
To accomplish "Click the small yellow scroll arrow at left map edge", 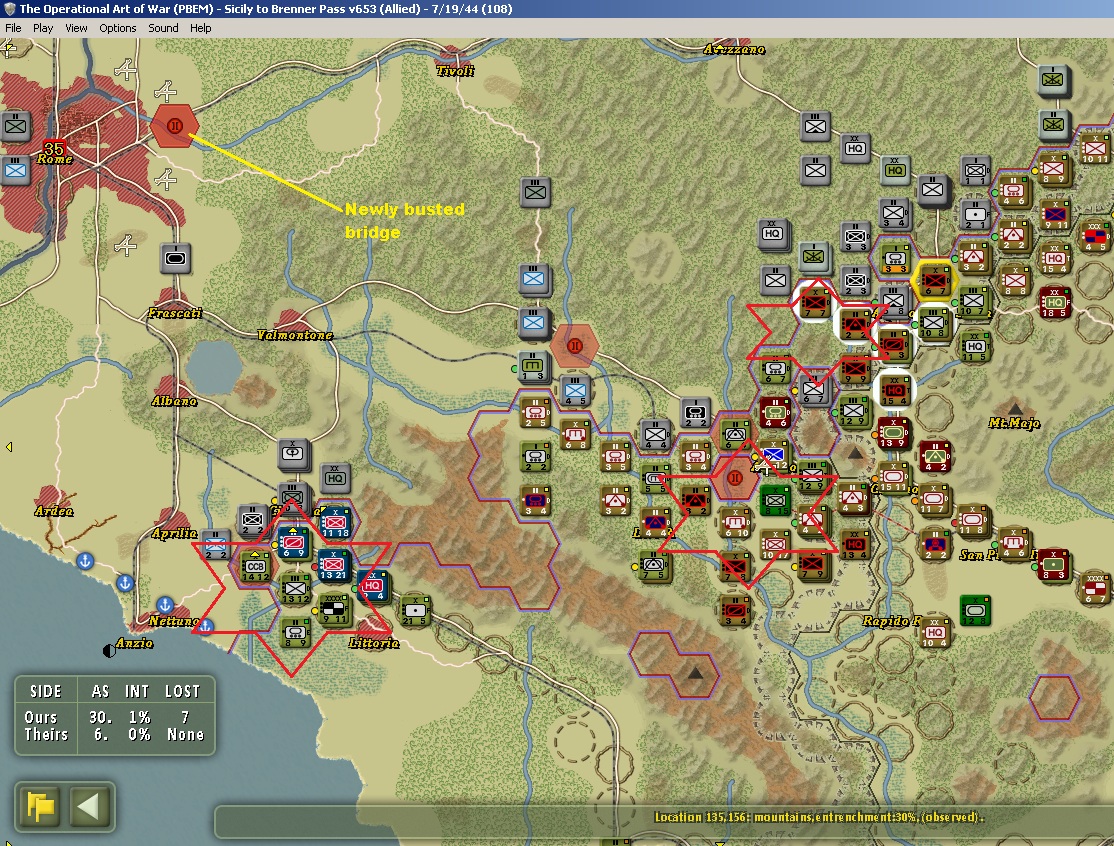I will pyautogui.click(x=9, y=447).
